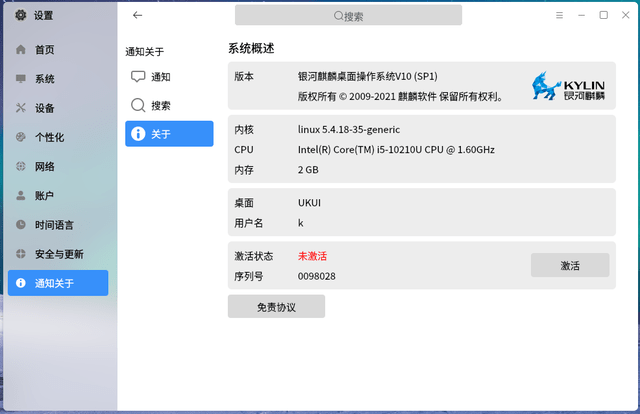Click the info icon in 关于 tab
Image resolution: width=640 pixels, height=414 pixels.
[x=138, y=134]
